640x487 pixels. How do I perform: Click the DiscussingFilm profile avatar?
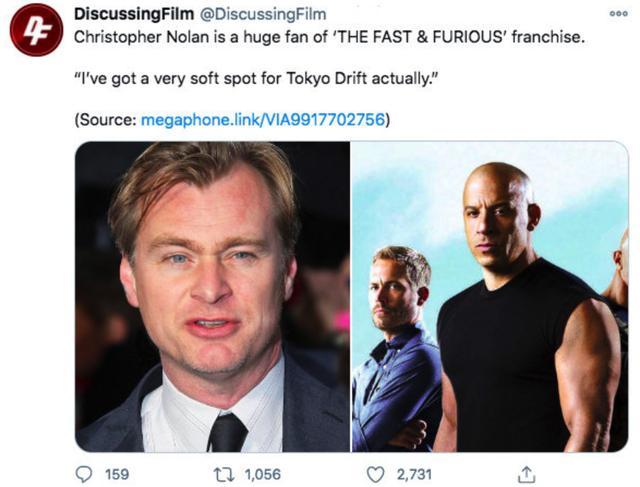(37, 29)
